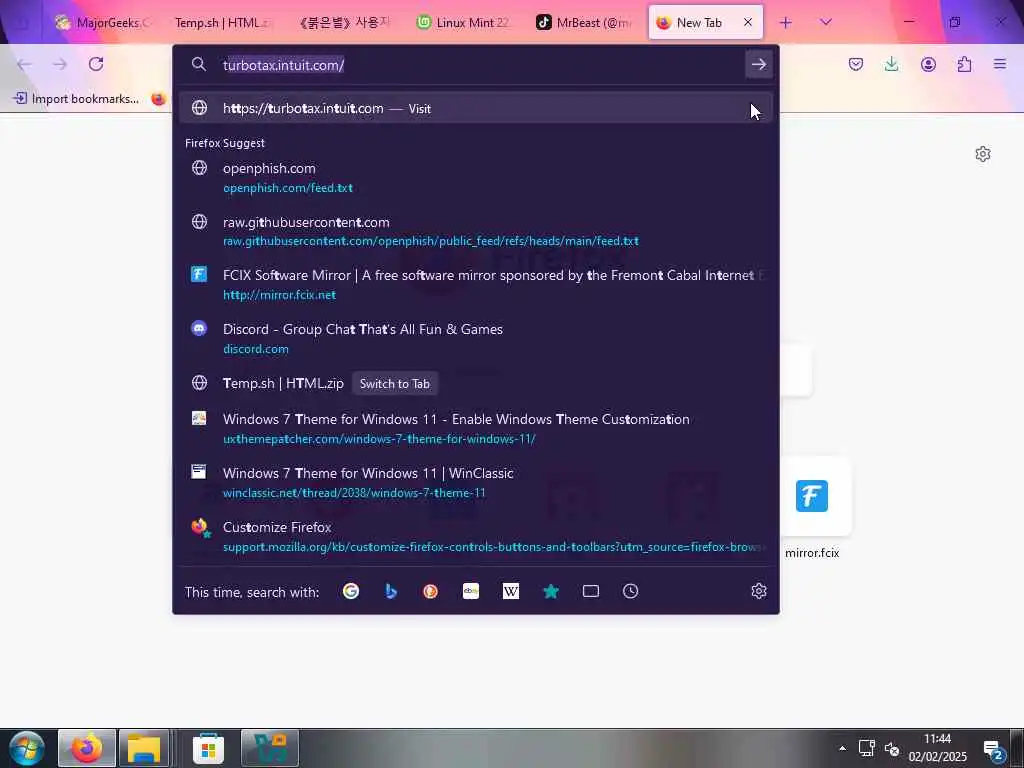Viewport: 1024px width, 768px height.
Task: Open Firefox from the taskbar
Action: click(87, 748)
